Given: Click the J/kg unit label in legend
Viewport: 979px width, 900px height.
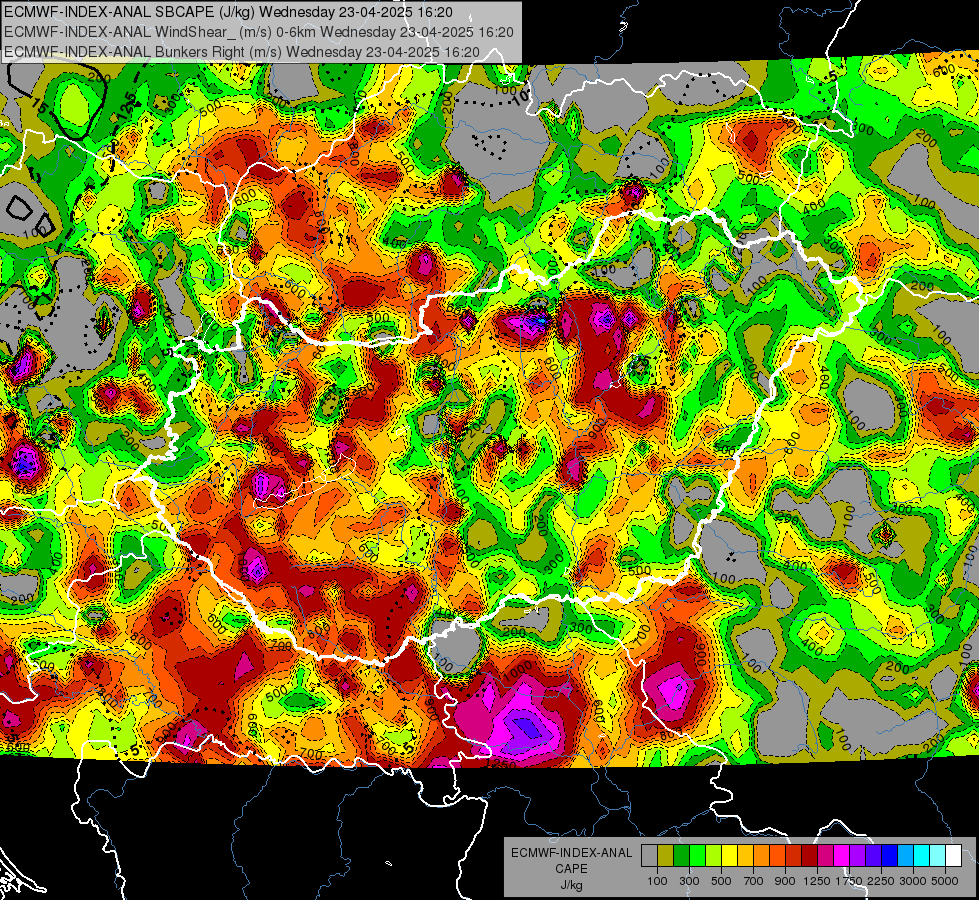Looking at the screenshot, I should (x=571, y=884).
